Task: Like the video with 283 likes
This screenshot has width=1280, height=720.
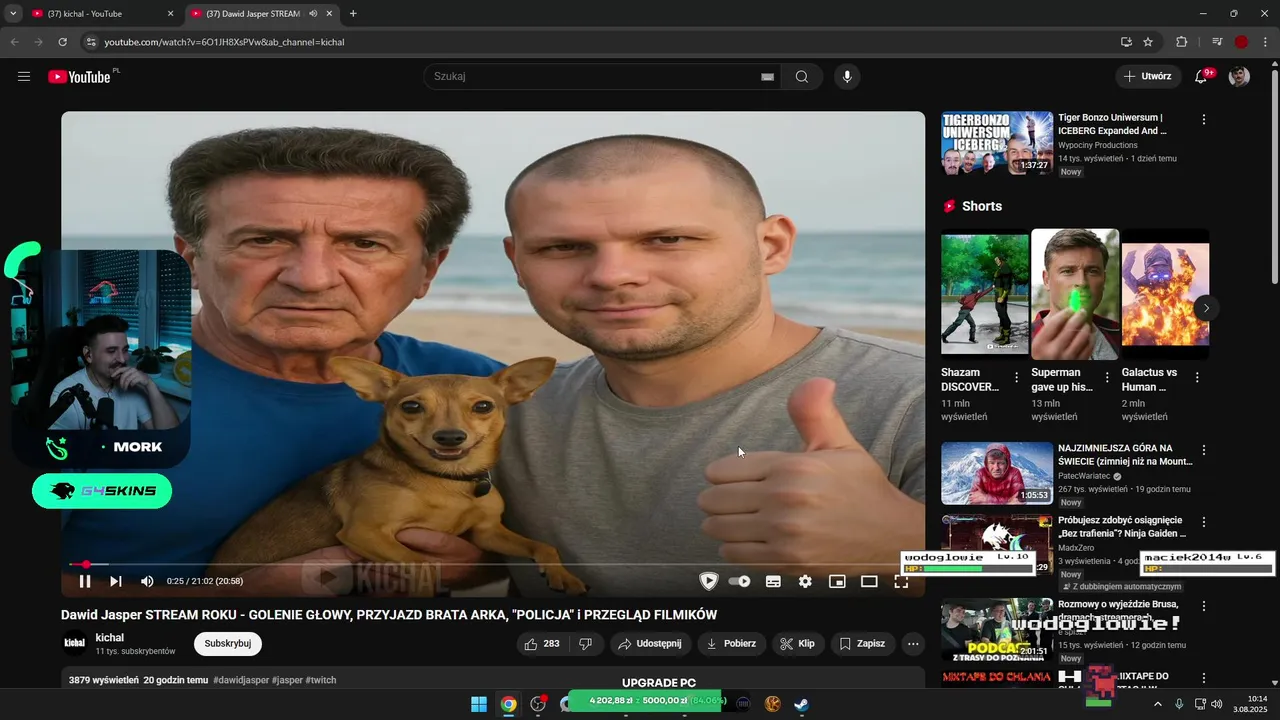Action: [x=542, y=644]
